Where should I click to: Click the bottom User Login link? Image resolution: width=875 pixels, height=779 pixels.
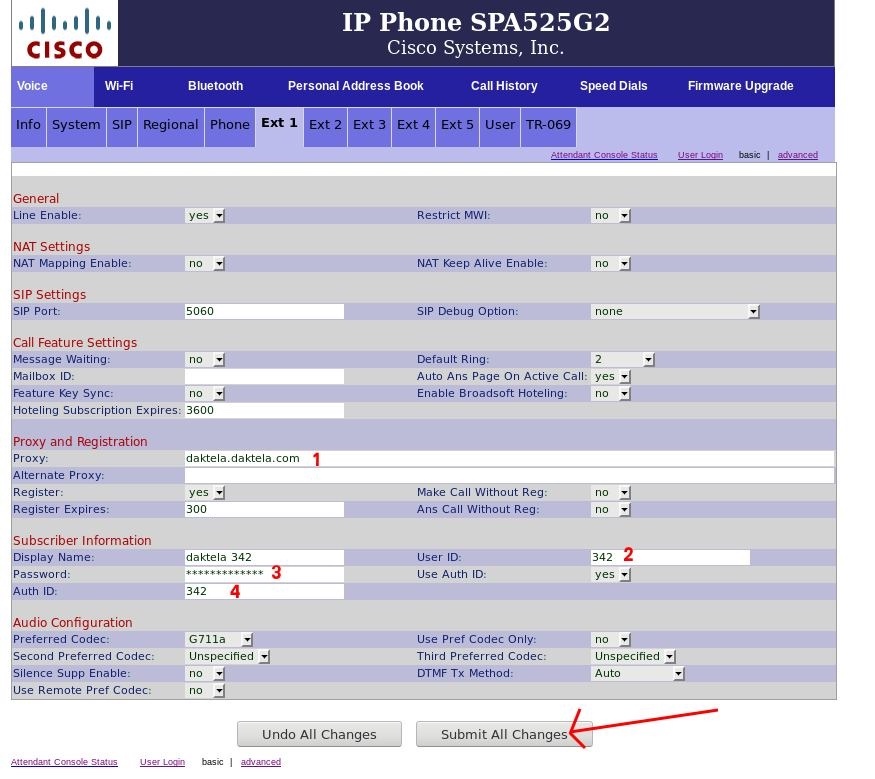coord(162,762)
